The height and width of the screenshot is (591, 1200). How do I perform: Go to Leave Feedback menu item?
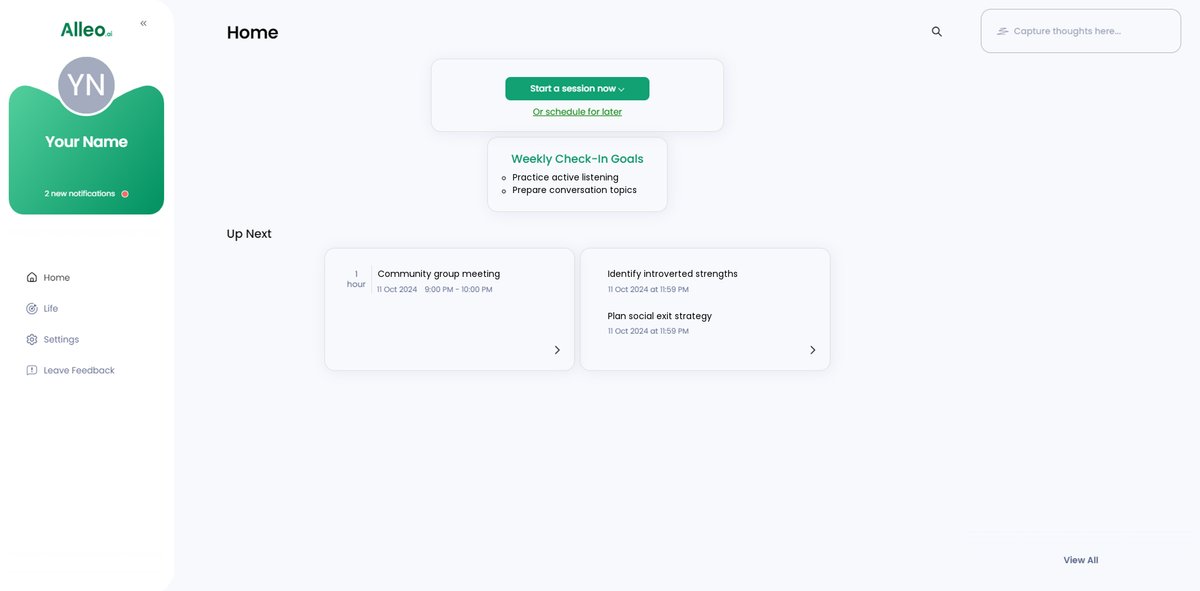(x=79, y=371)
